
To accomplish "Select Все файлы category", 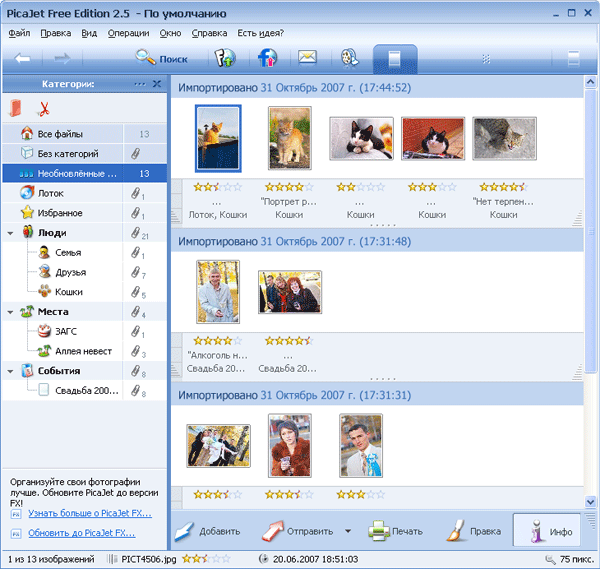I will tap(85, 134).
